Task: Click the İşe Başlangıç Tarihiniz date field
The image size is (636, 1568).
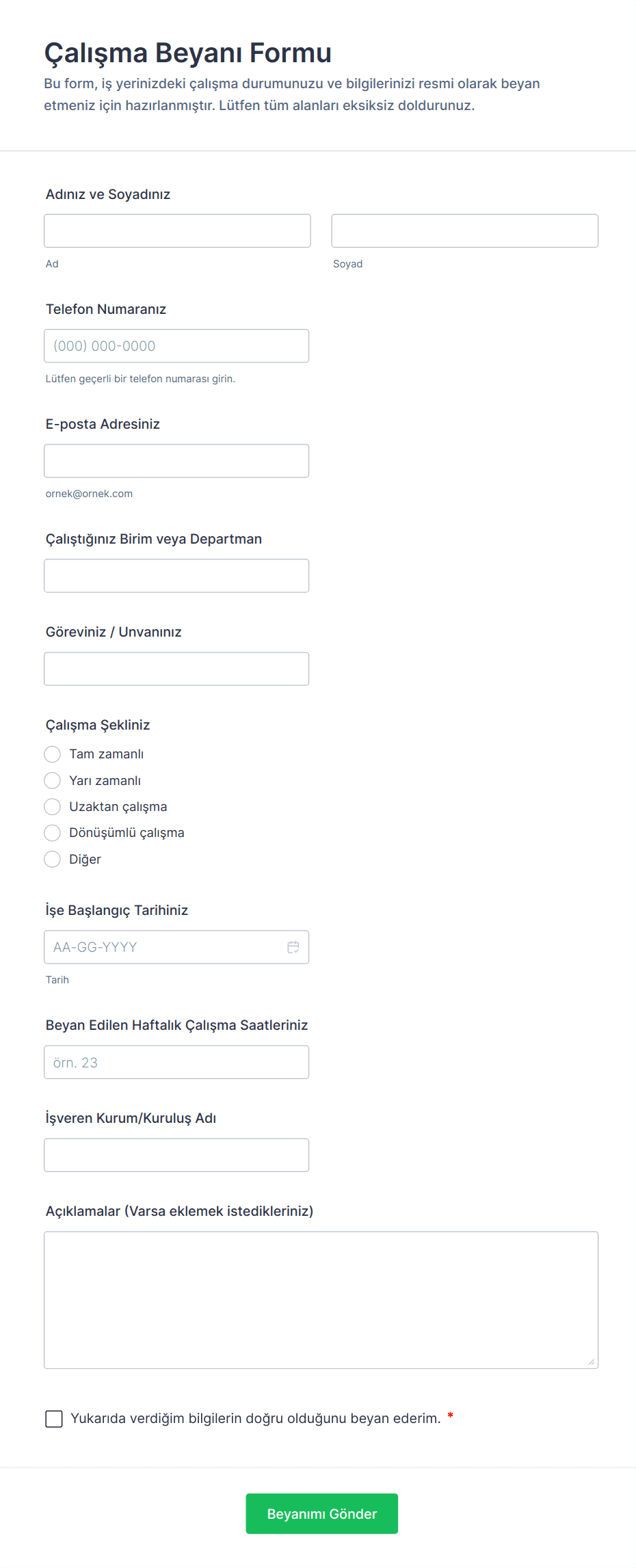Action: coord(164,947)
